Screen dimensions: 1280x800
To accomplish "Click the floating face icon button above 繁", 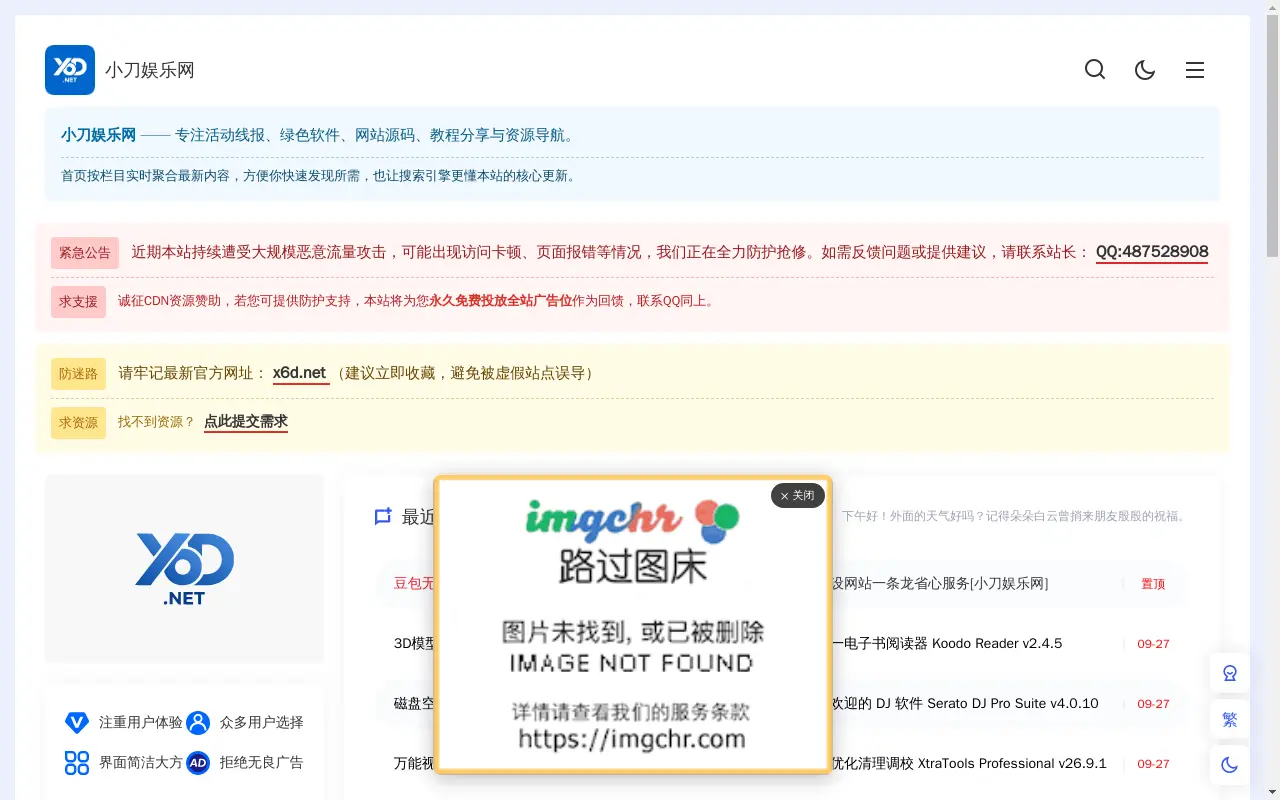I will [1230, 673].
